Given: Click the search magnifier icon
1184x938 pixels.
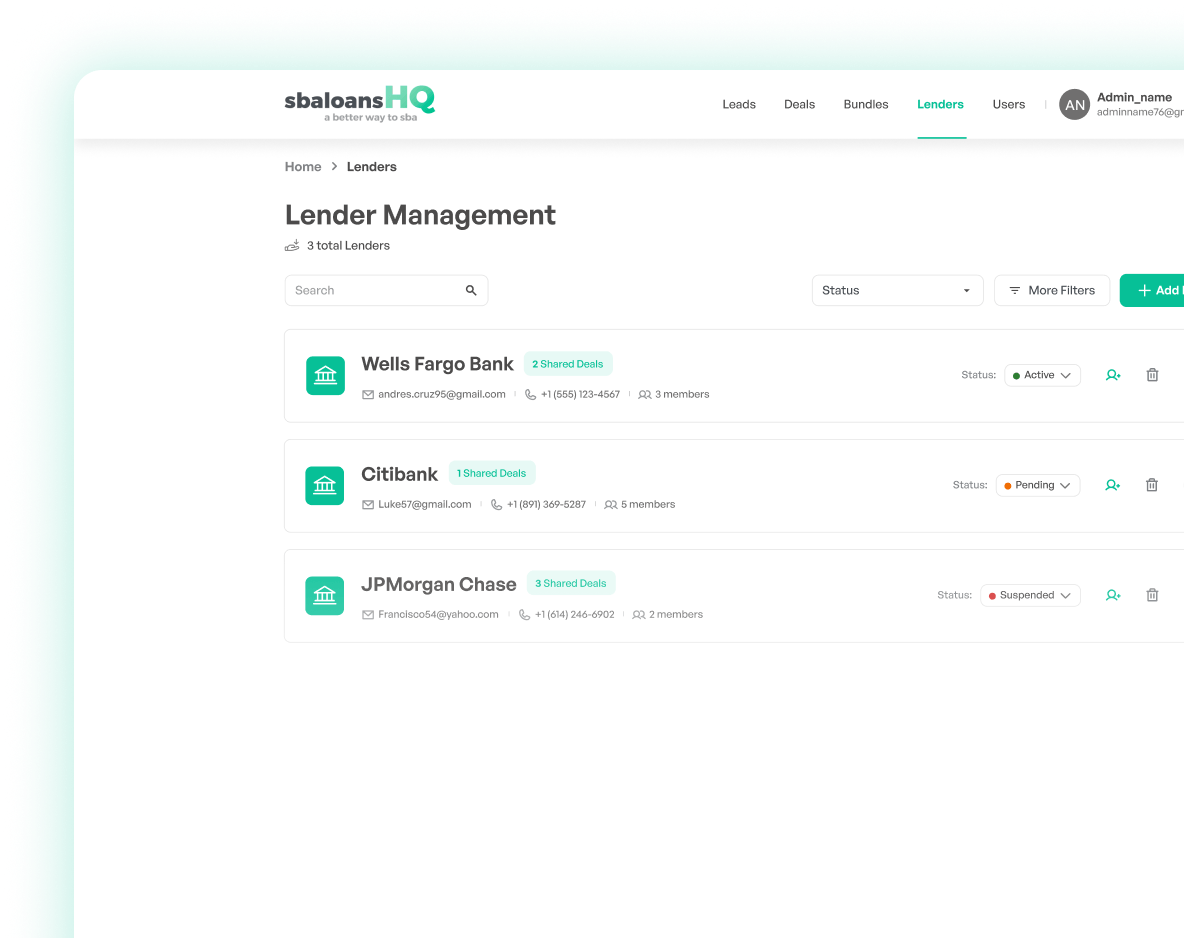Looking at the screenshot, I should 471,290.
